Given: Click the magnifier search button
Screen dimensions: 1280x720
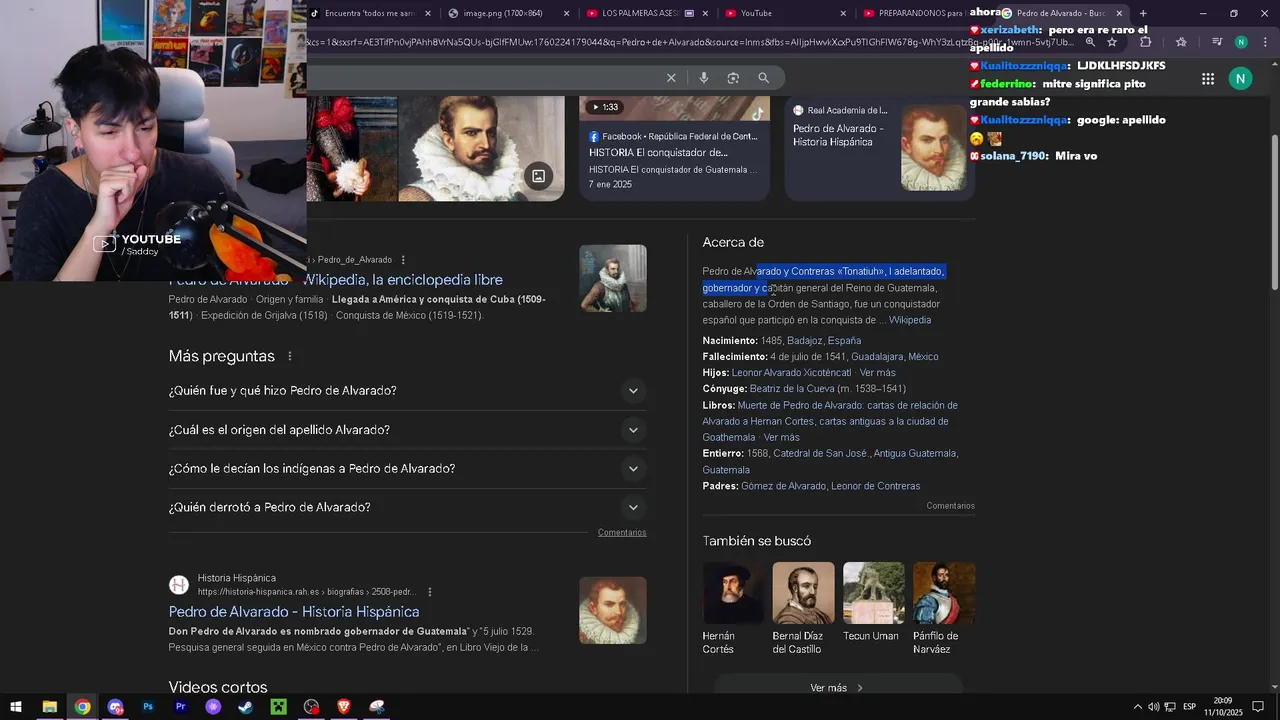Looking at the screenshot, I should pyautogui.click(x=763, y=78).
